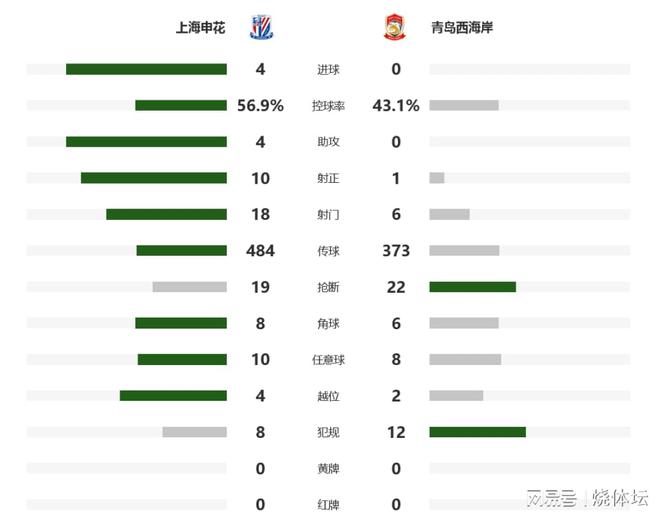Select the 进球 stat label
The width and height of the screenshot is (660, 517).
(328, 69)
